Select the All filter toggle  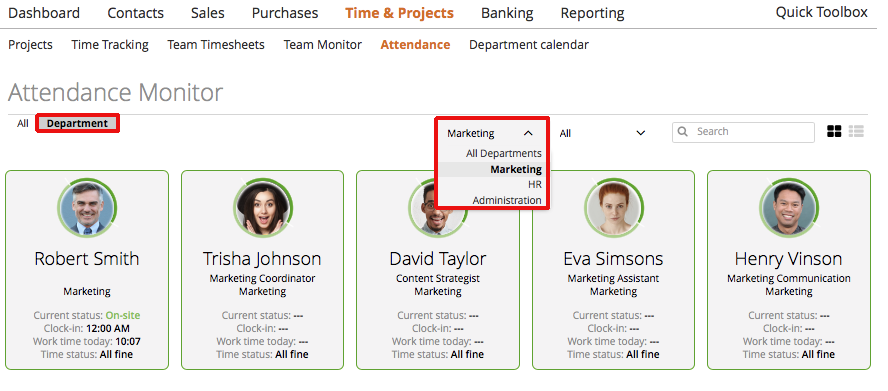(23, 123)
